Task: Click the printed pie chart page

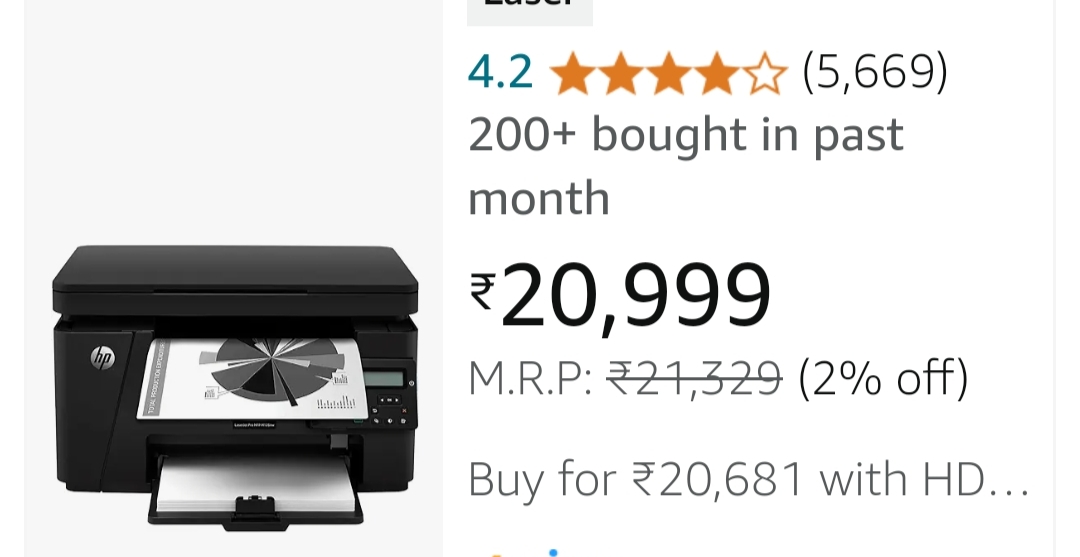Action: pyautogui.click(x=251, y=376)
